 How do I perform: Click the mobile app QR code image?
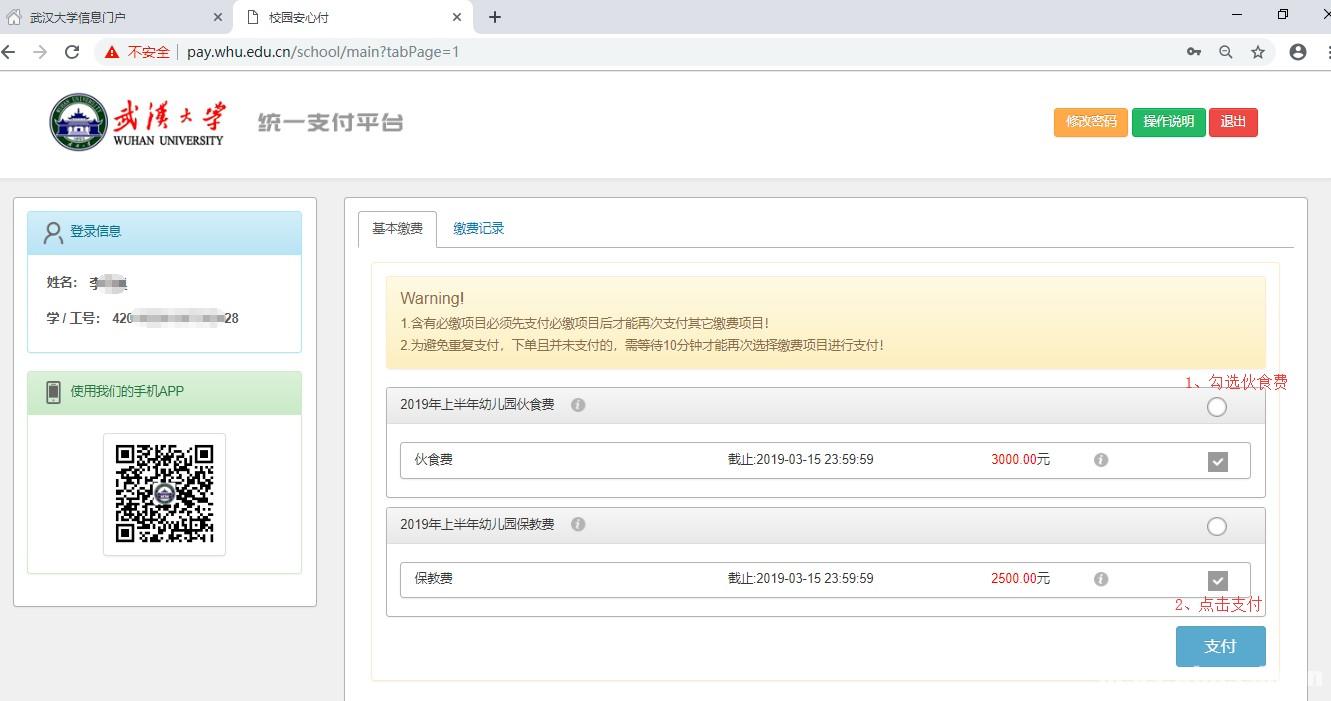pyautogui.click(x=164, y=494)
